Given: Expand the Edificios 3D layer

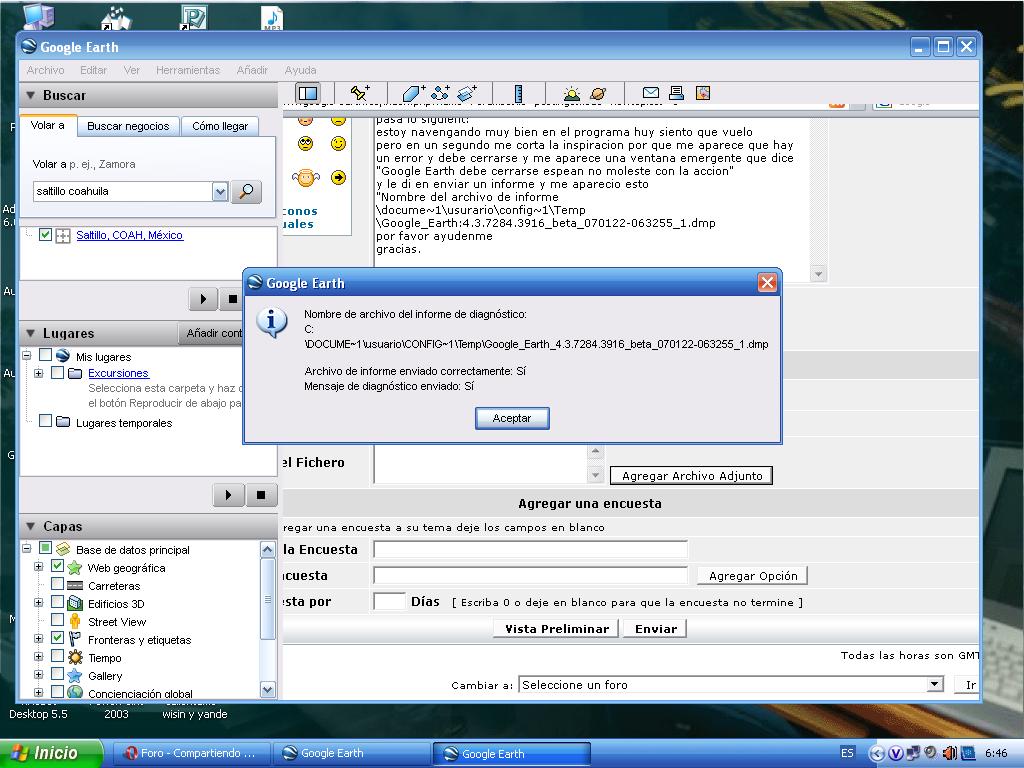Looking at the screenshot, I should point(39,603).
